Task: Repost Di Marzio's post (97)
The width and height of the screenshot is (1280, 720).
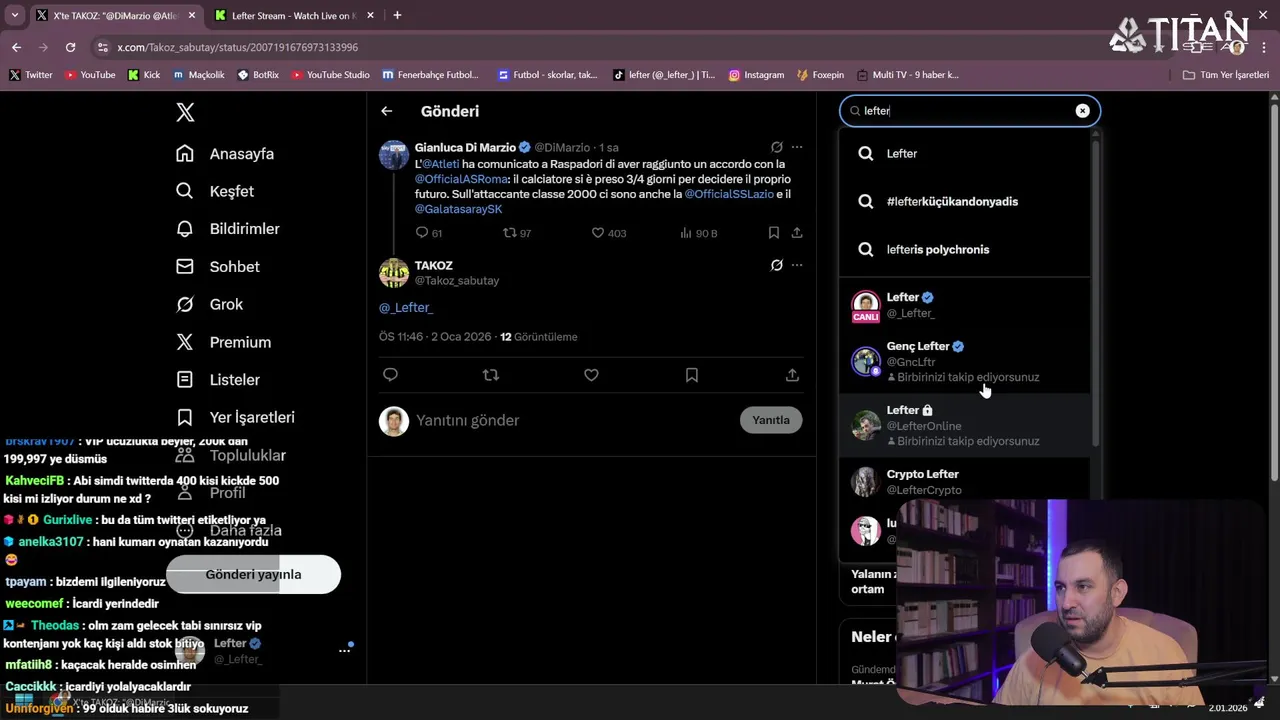Action: (517, 233)
